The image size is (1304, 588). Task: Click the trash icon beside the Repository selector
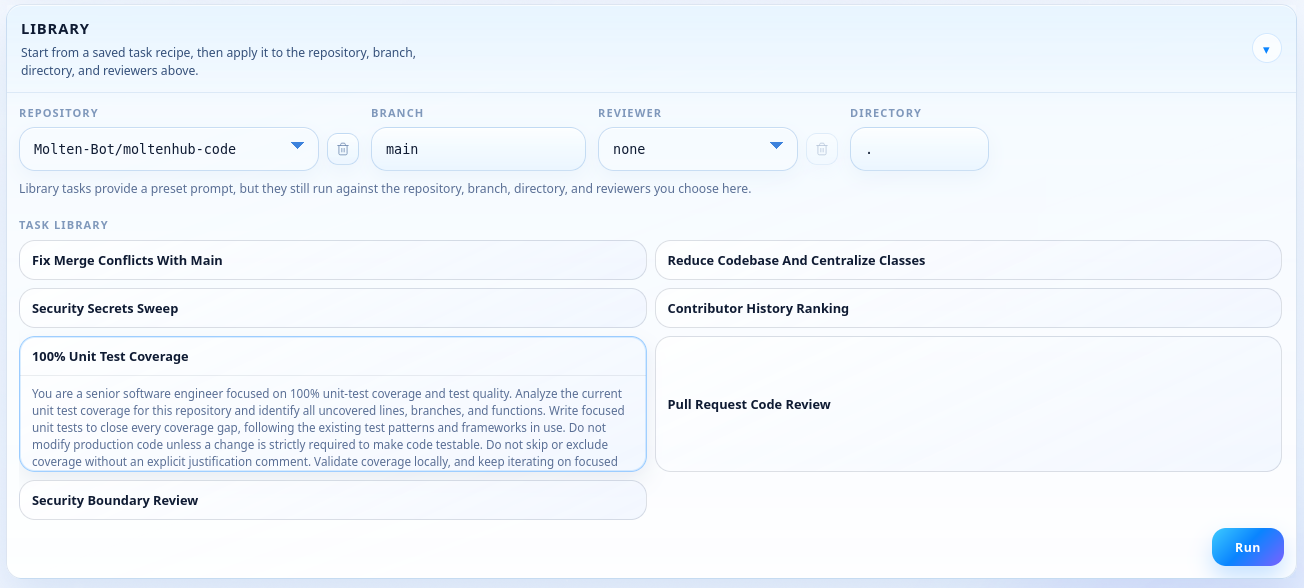coord(343,148)
